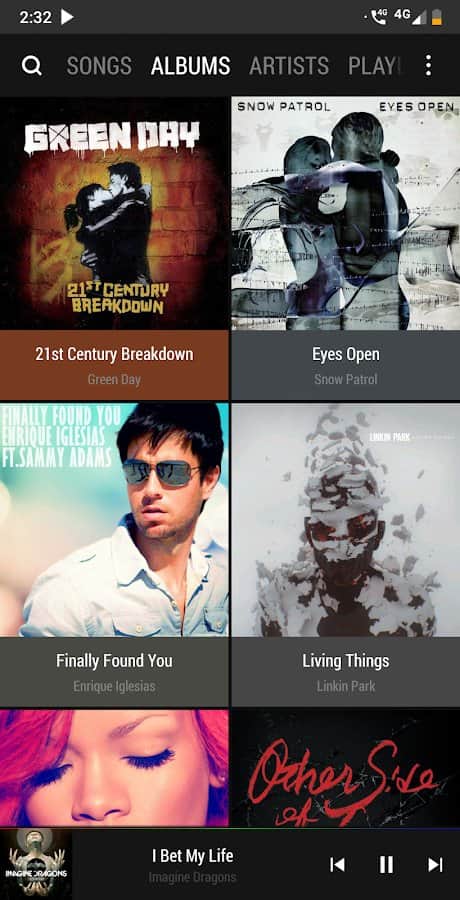Image resolution: width=460 pixels, height=900 pixels.
Task: Open I Bet My Life now-playing title
Action: pos(192,856)
